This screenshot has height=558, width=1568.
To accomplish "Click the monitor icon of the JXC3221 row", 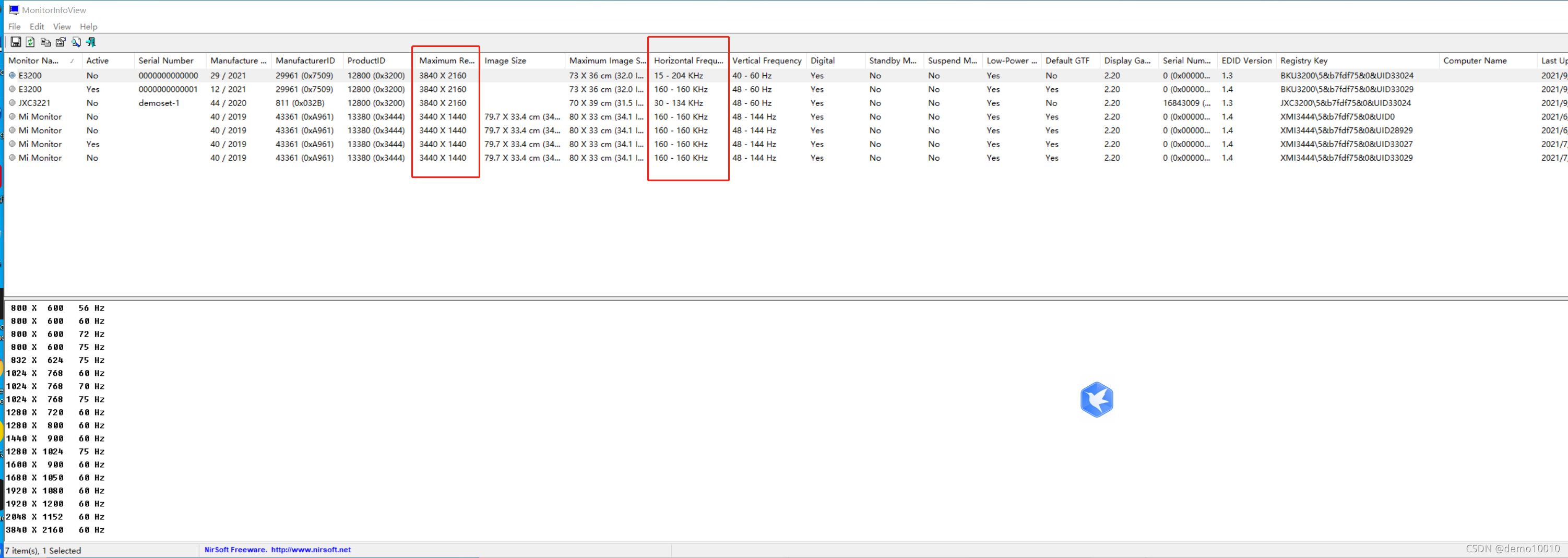I will coord(12,103).
